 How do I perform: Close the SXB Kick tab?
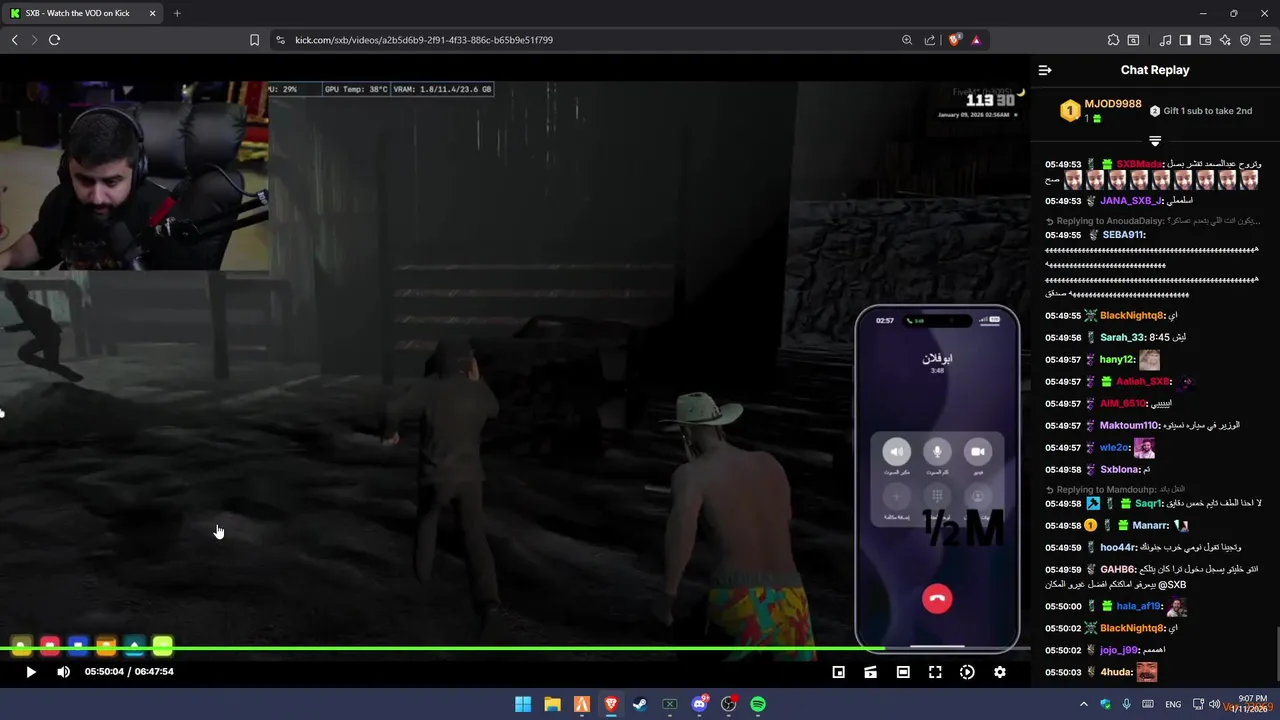152,13
